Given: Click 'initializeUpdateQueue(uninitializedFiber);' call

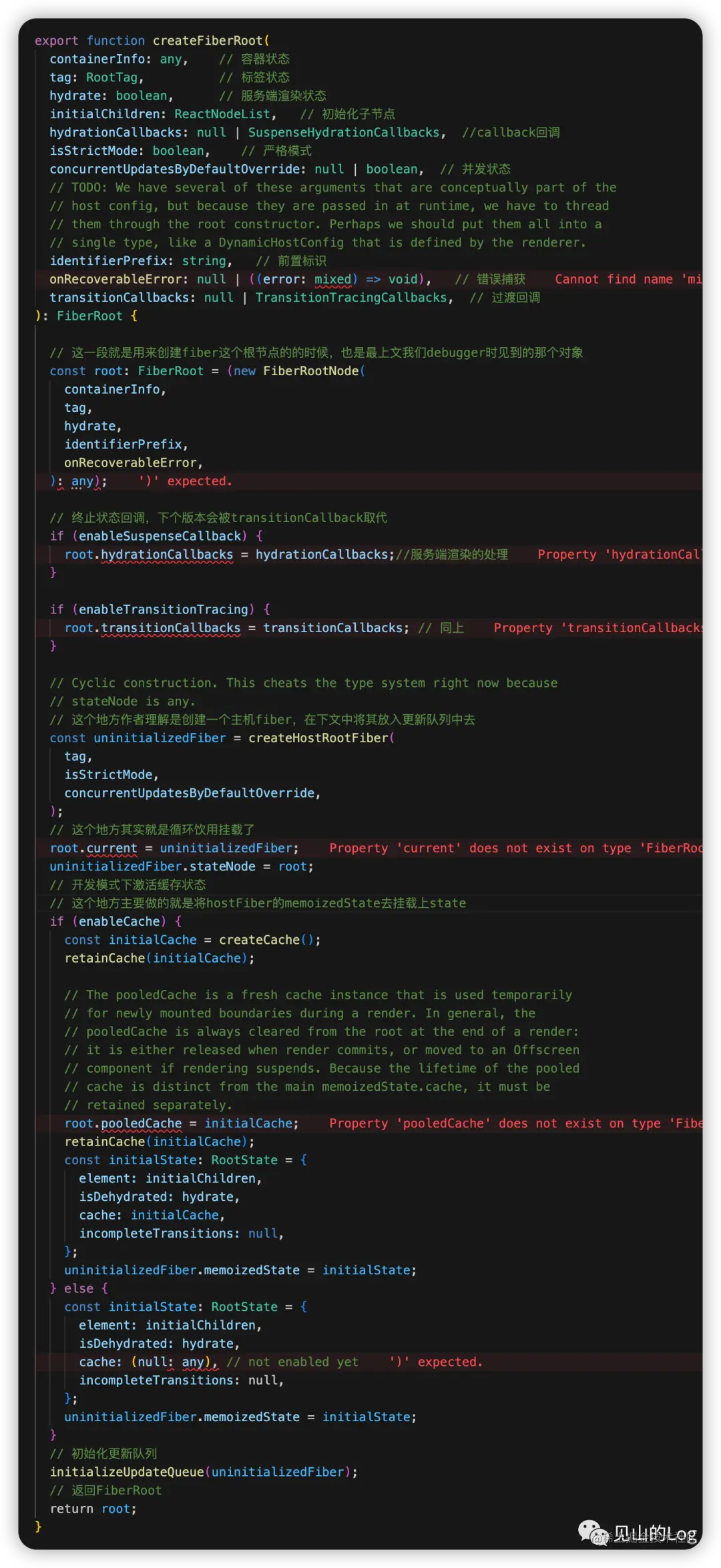Looking at the screenshot, I should pos(204,1473).
